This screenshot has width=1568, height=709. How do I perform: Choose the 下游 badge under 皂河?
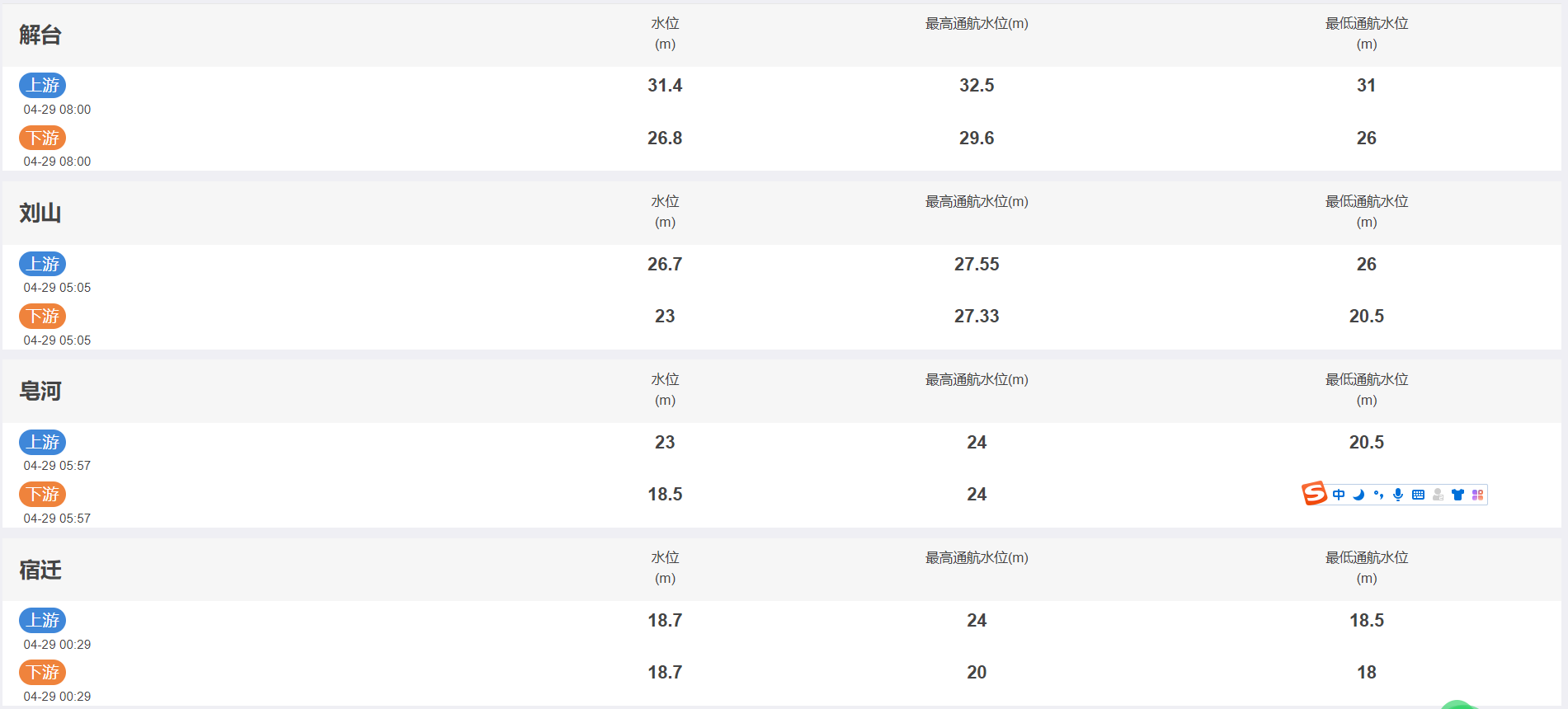[x=42, y=494]
